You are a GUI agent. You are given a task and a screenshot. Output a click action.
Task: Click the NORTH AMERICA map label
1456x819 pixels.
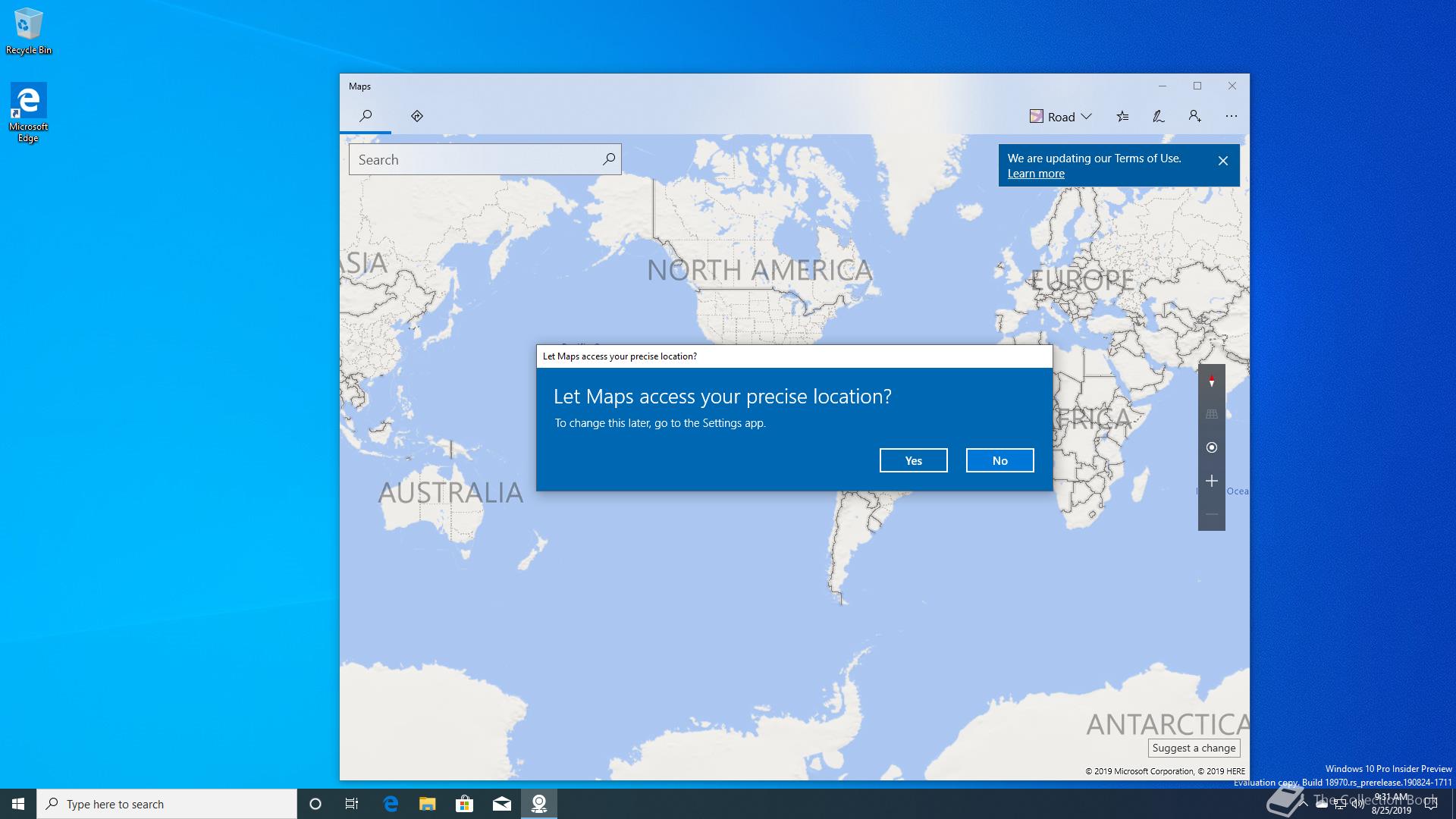(x=760, y=270)
